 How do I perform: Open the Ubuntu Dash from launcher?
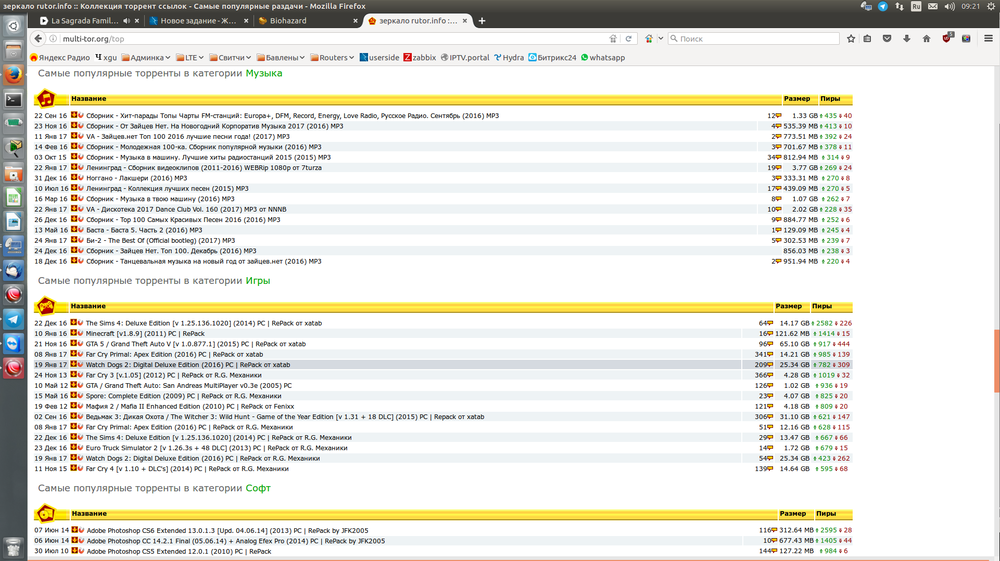13,26
